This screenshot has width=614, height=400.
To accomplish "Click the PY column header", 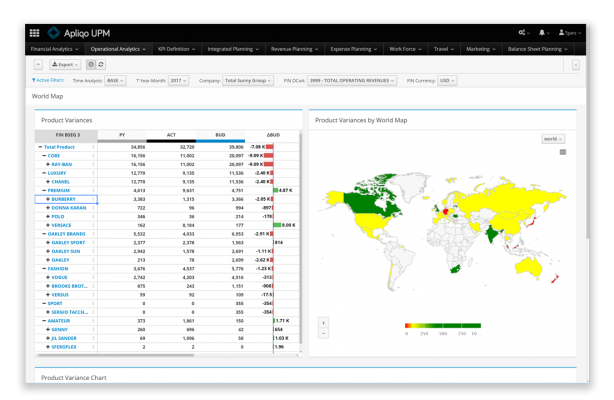I will coord(122,135).
